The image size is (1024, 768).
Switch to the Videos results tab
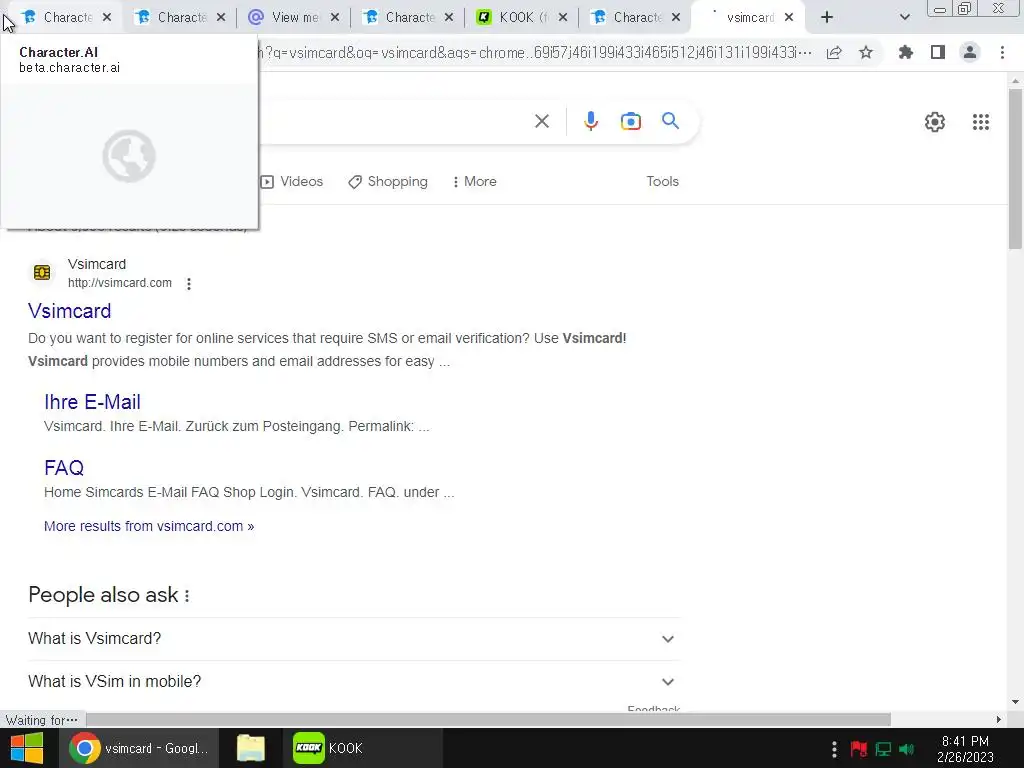pyautogui.click(x=292, y=182)
